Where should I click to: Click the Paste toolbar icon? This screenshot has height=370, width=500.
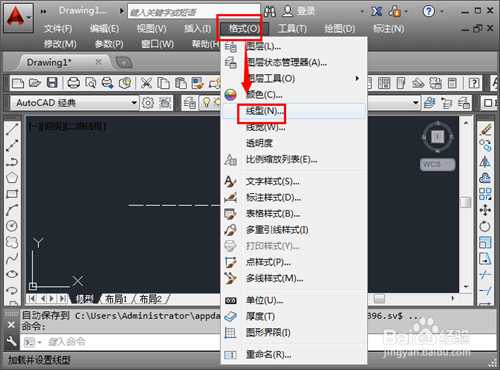click(x=180, y=83)
